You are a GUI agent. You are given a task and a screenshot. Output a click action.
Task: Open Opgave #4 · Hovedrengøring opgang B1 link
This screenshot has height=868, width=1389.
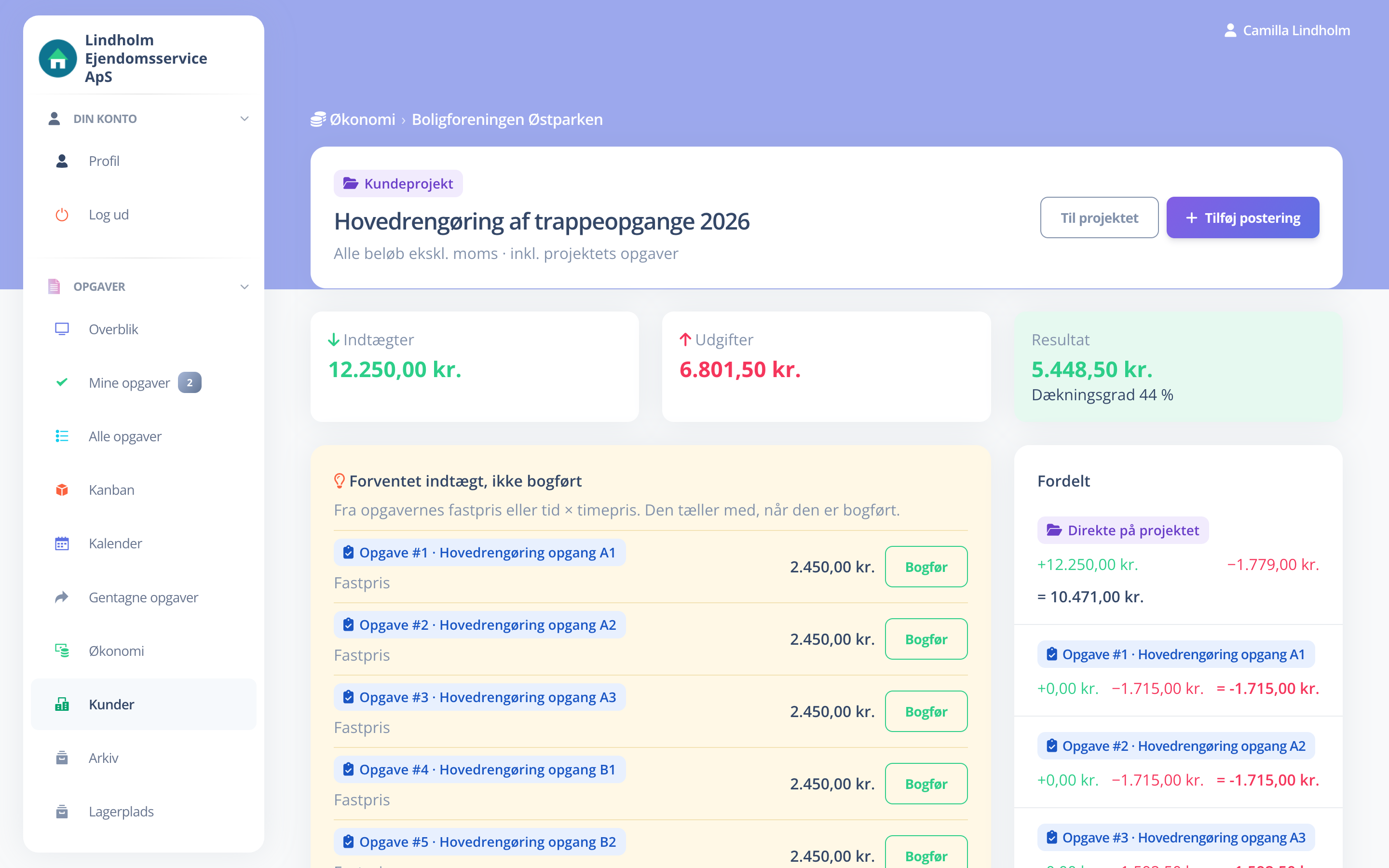pos(480,769)
